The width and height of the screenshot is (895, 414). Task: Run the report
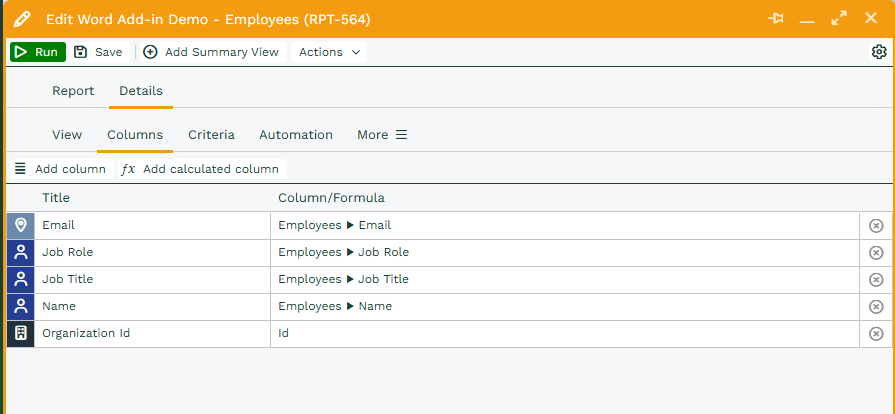(x=38, y=52)
